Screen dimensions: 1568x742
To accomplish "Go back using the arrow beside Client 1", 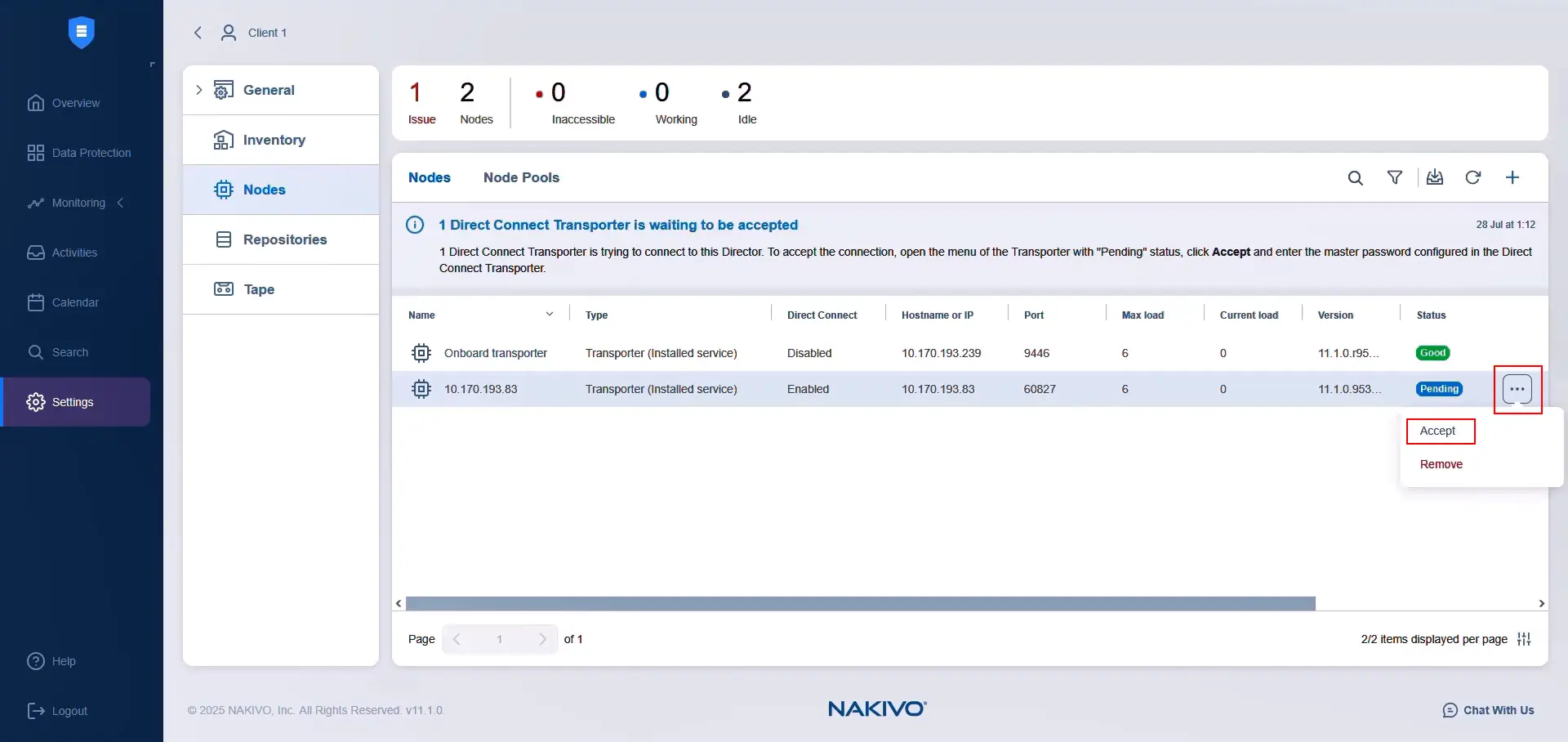I will tap(198, 33).
